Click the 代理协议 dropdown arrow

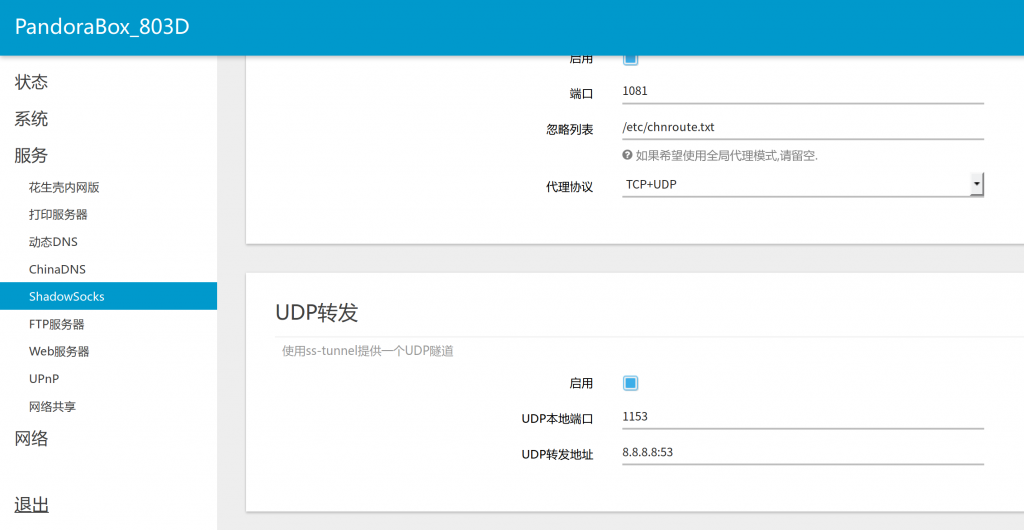[976, 185]
